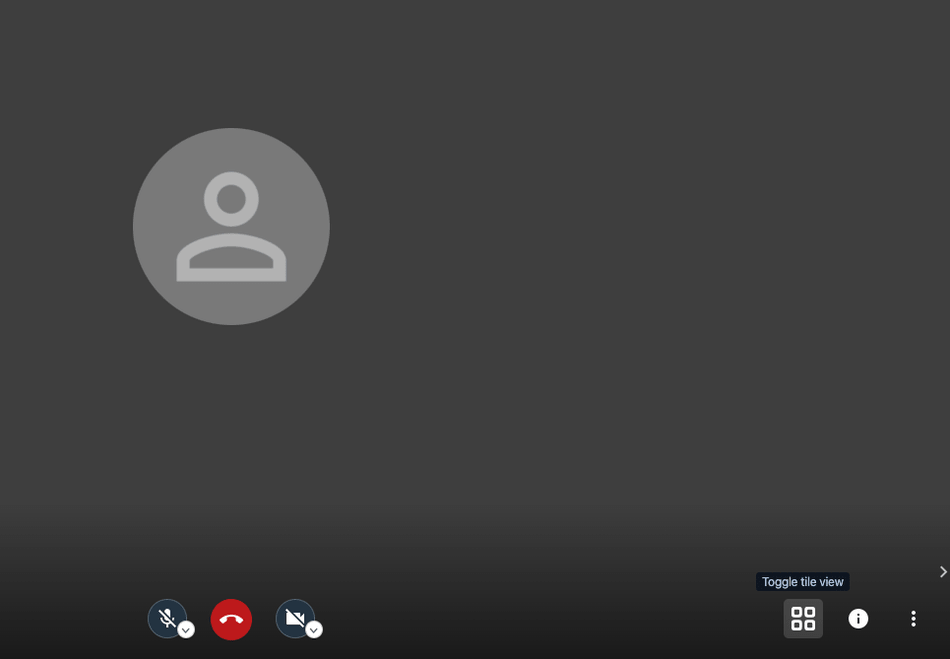Expand video settings arrow beside camera

pos(313,630)
